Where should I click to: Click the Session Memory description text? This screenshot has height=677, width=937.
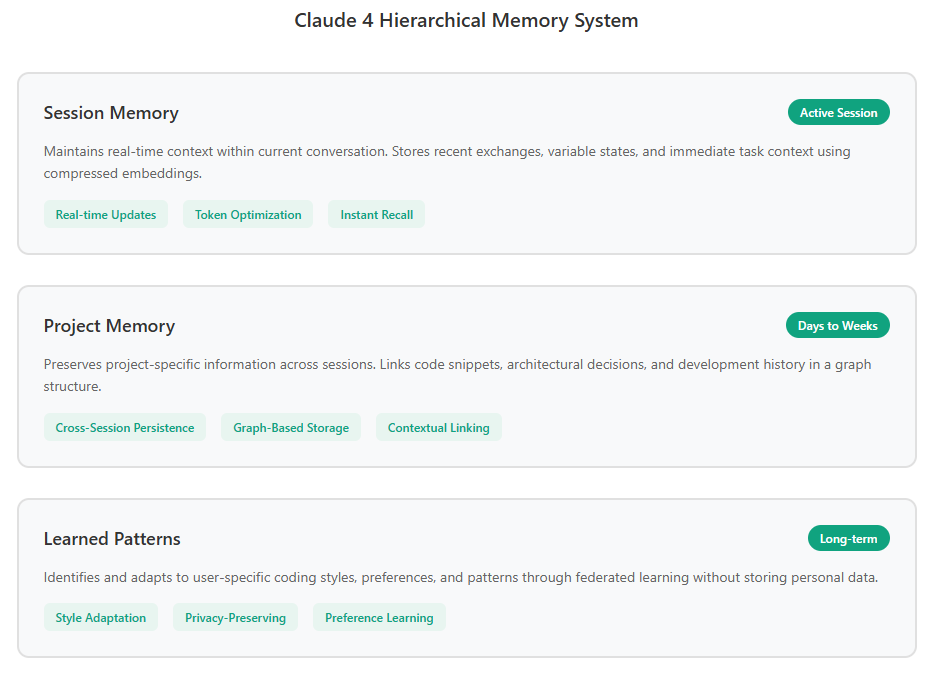(447, 163)
